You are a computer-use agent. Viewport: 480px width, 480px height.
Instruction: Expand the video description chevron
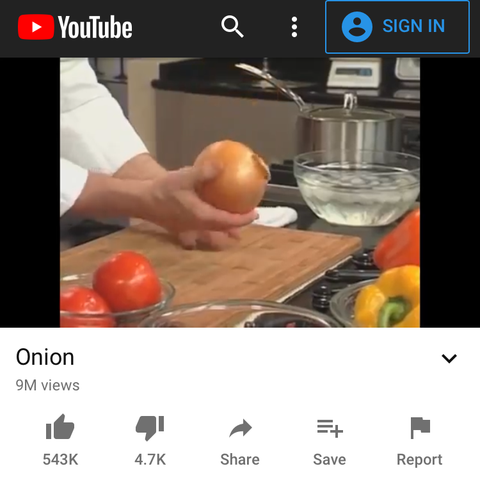pos(449,358)
